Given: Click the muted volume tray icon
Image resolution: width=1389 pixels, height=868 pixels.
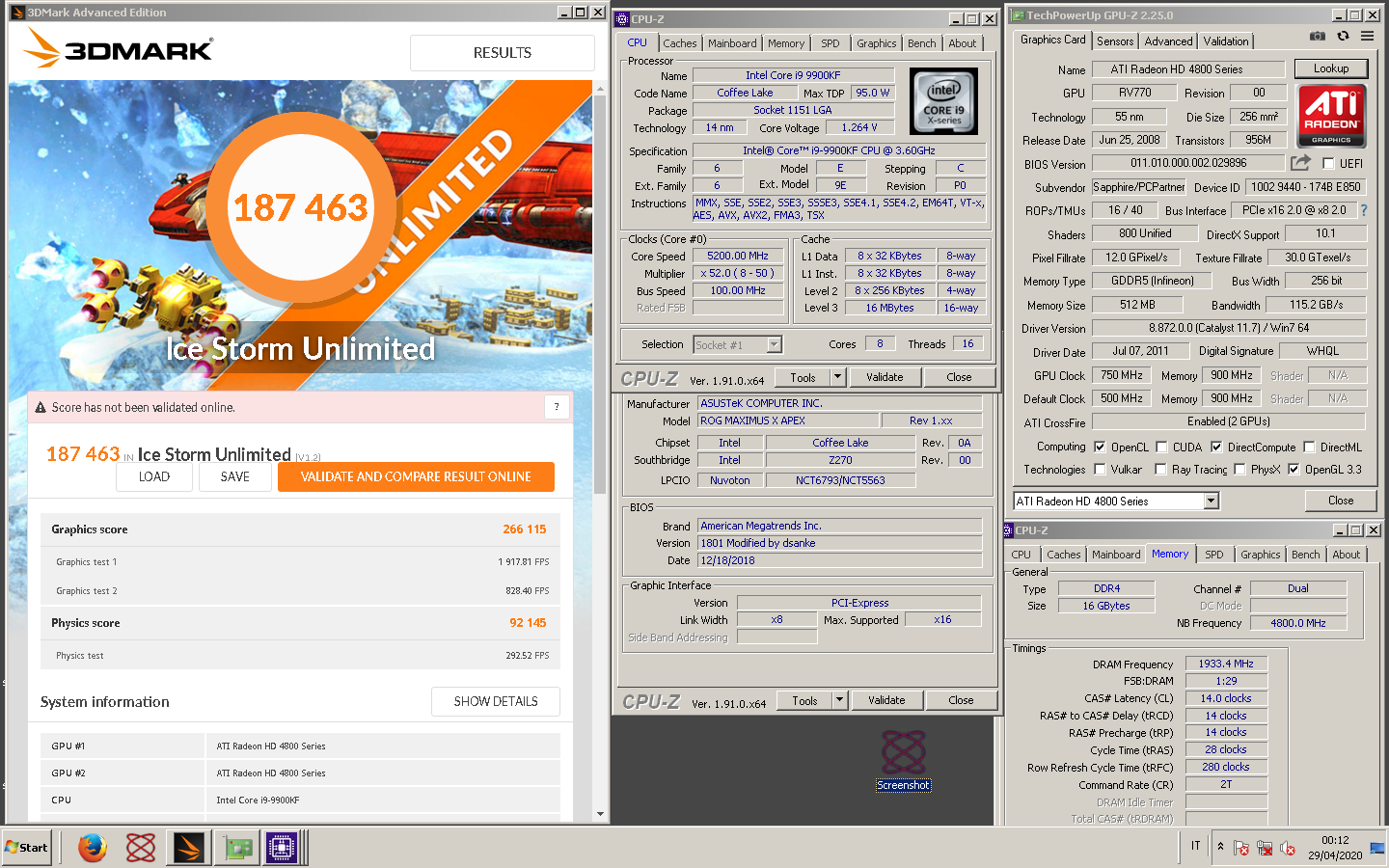Looking at the screenshot, I should click(x=1288, y=849).
